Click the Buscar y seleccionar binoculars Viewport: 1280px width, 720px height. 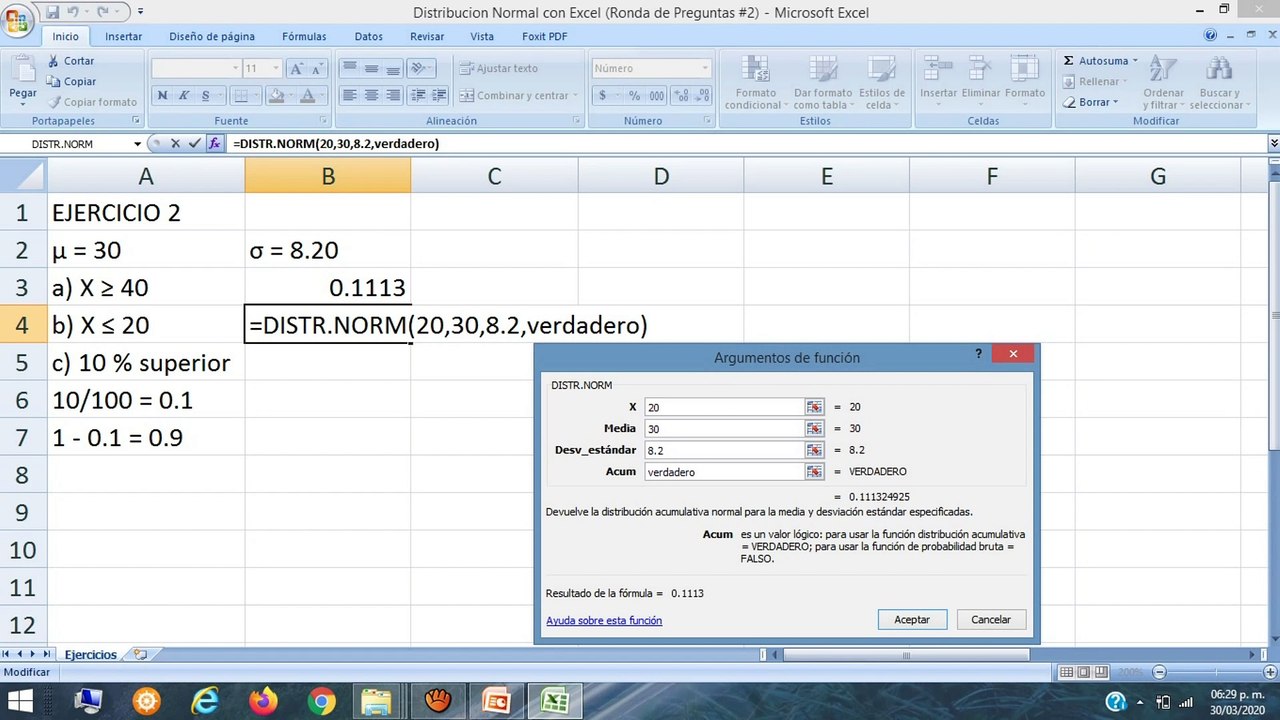[1218, 69]
